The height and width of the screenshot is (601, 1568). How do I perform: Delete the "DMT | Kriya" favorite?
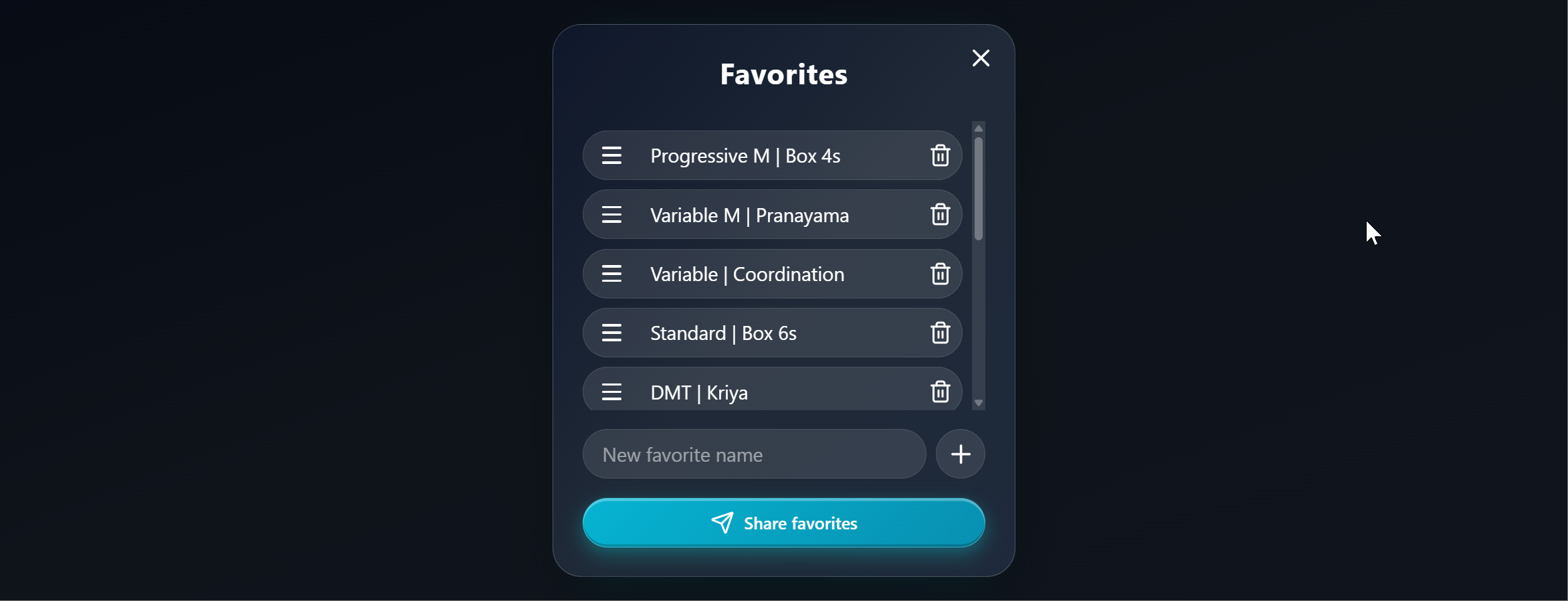click(940, 392)
